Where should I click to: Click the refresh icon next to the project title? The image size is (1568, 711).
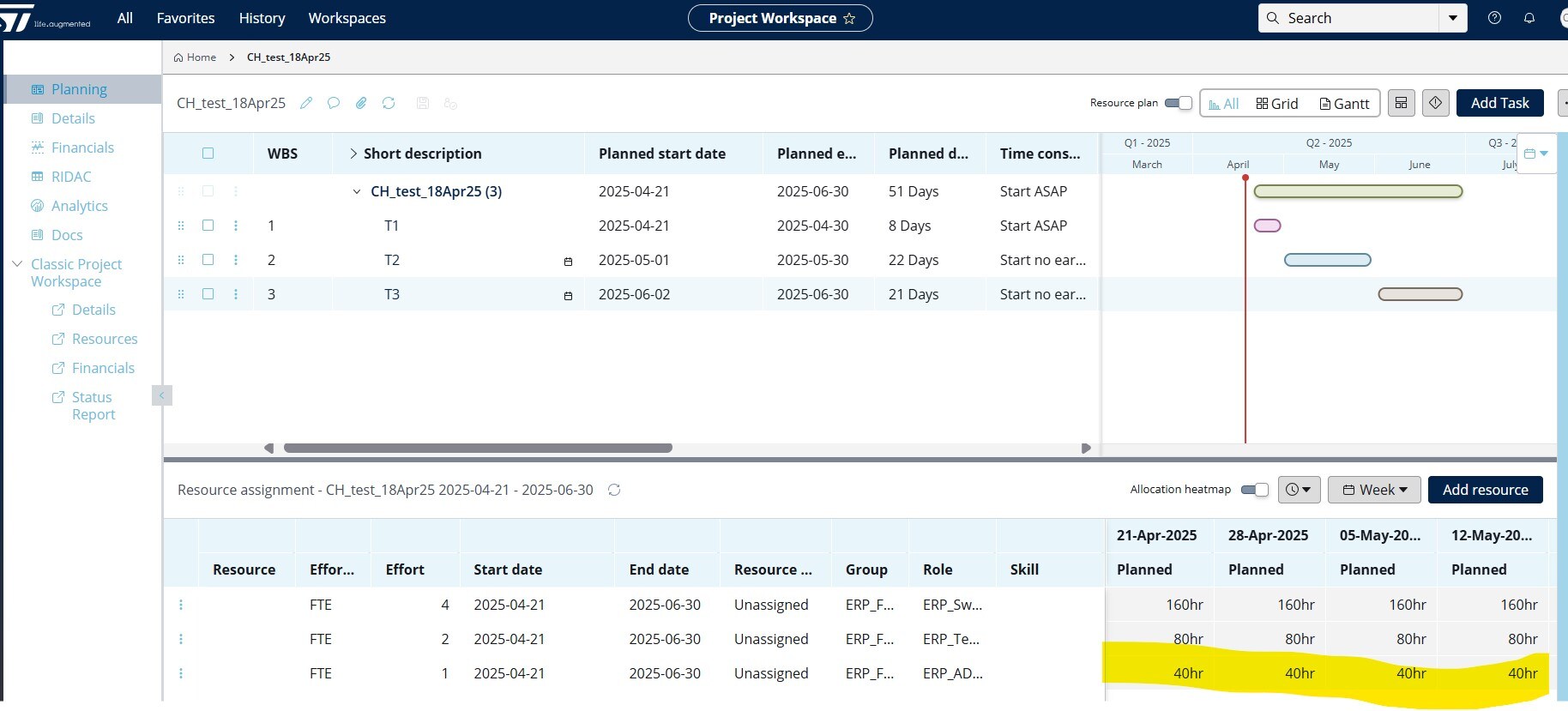pyautogui.click(x=389, y=103)
